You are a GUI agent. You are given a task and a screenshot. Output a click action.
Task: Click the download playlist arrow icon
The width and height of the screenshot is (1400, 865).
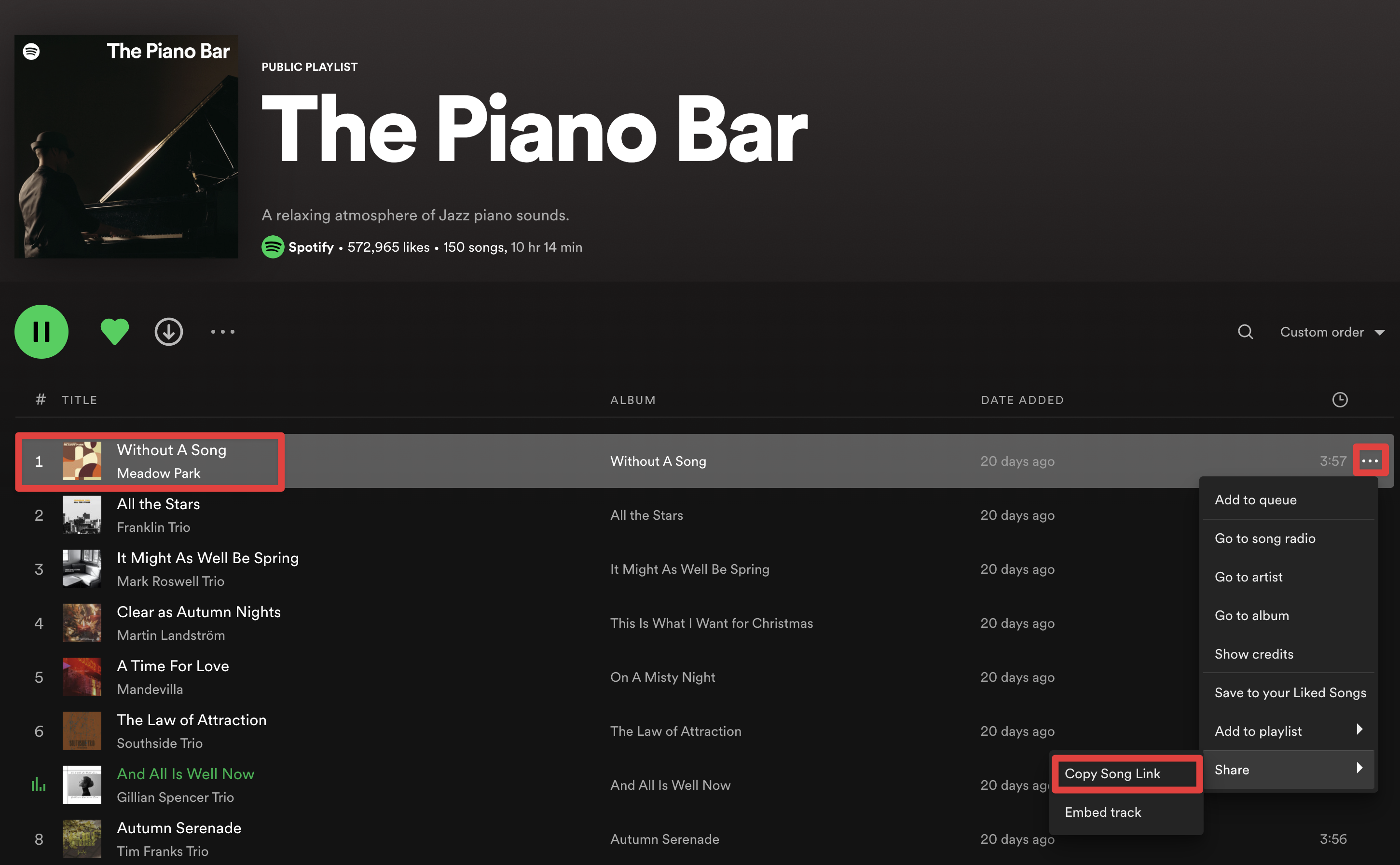(x=169, y=332)
